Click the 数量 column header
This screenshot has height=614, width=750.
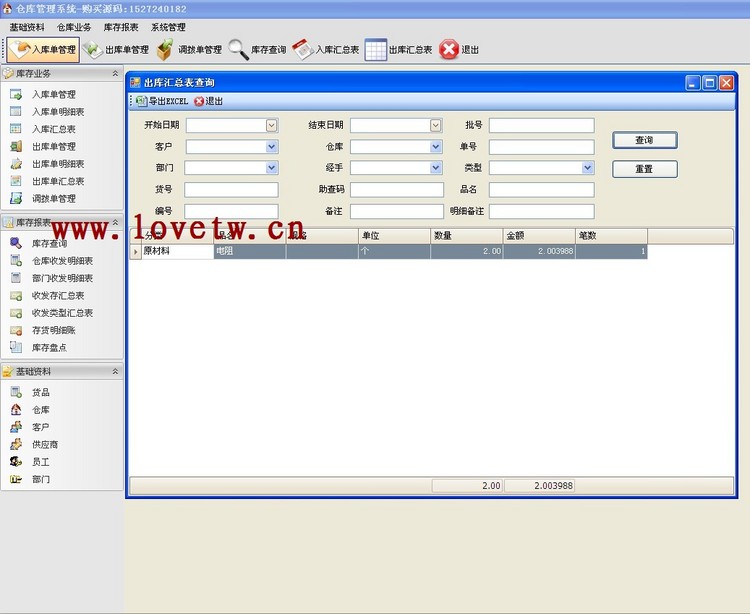[x=466, y=236]
